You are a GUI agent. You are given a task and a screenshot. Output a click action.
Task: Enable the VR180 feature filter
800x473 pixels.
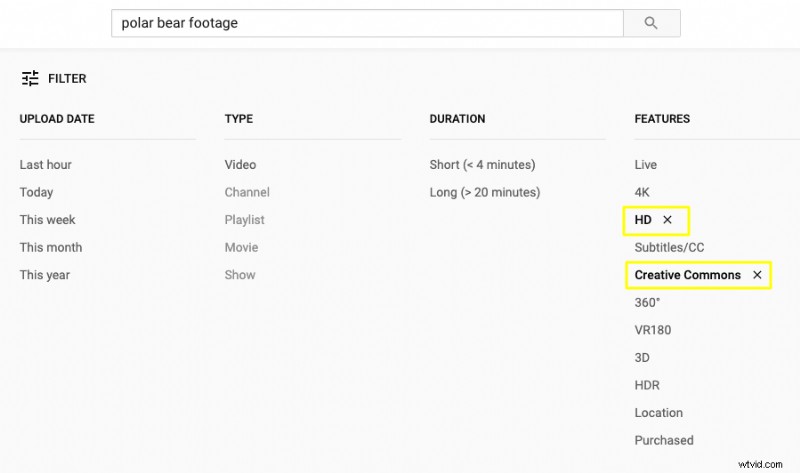pyautogui.click(x=653, y=330)
